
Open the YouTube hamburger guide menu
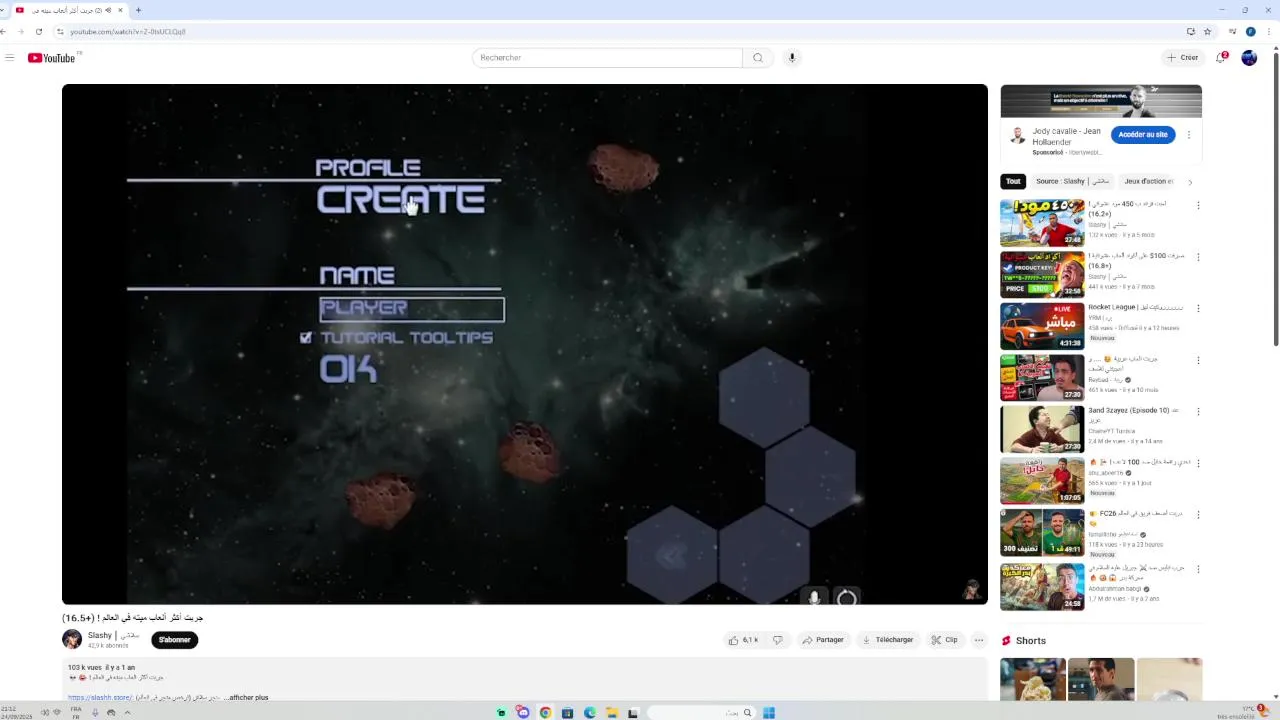10,58
